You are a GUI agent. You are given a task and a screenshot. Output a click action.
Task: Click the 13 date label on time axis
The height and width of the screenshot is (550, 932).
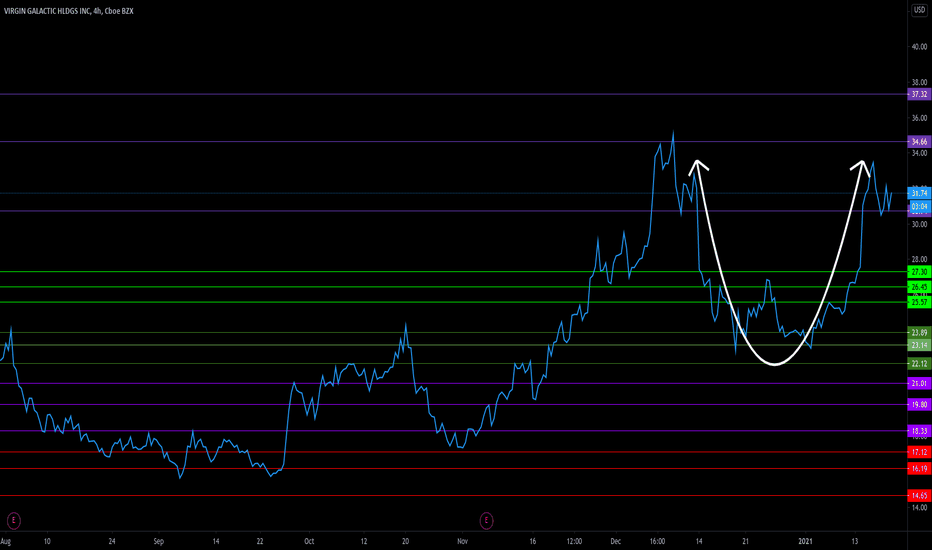[854, 541]
